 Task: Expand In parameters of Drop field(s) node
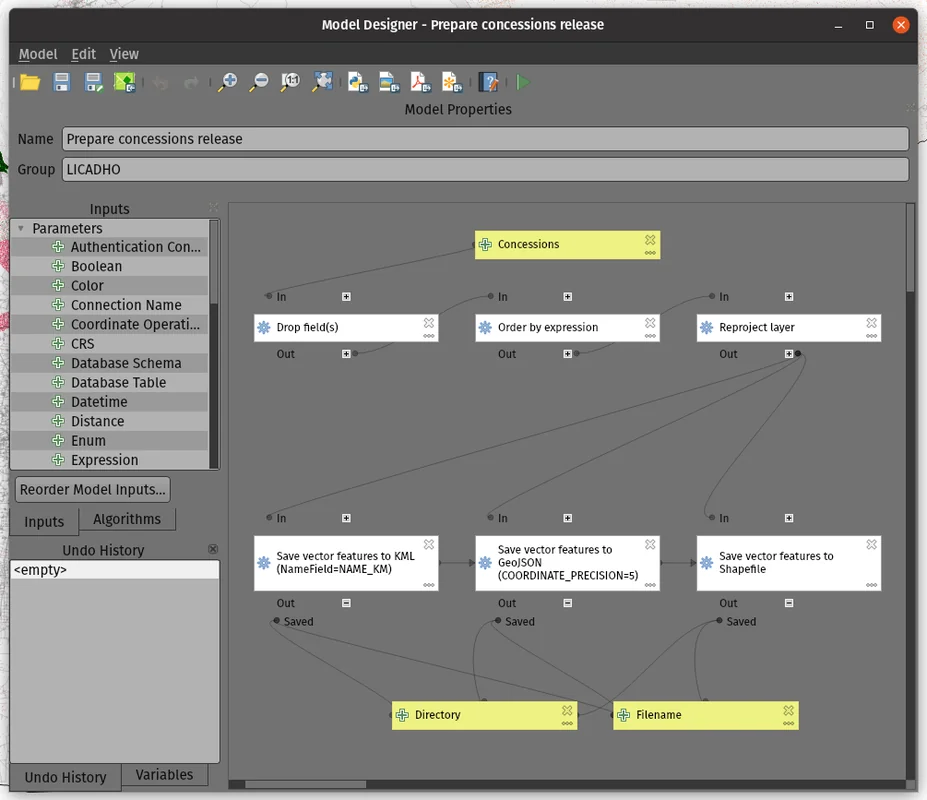(x=346, y=297)
